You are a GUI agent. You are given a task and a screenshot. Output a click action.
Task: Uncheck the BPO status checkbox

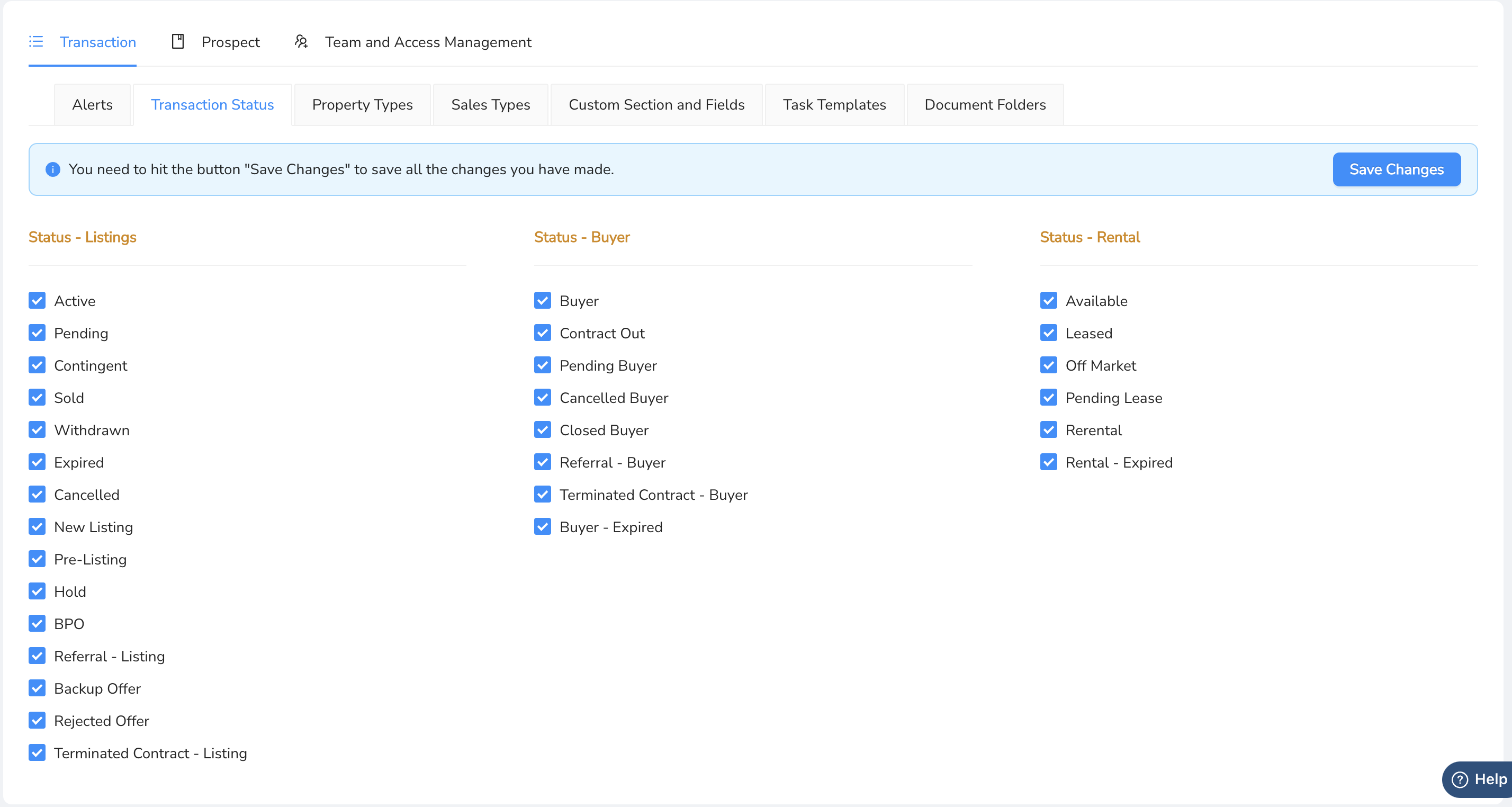pyautogui.click(x=37, y=623)
